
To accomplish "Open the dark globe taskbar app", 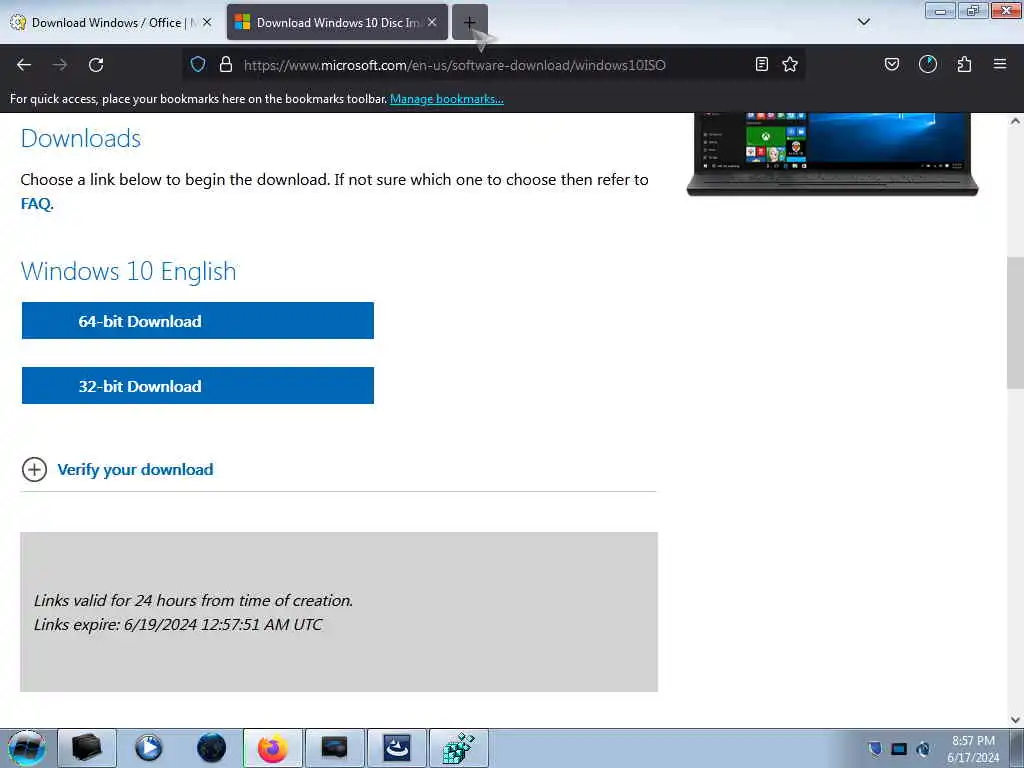I will click(211, 748).
